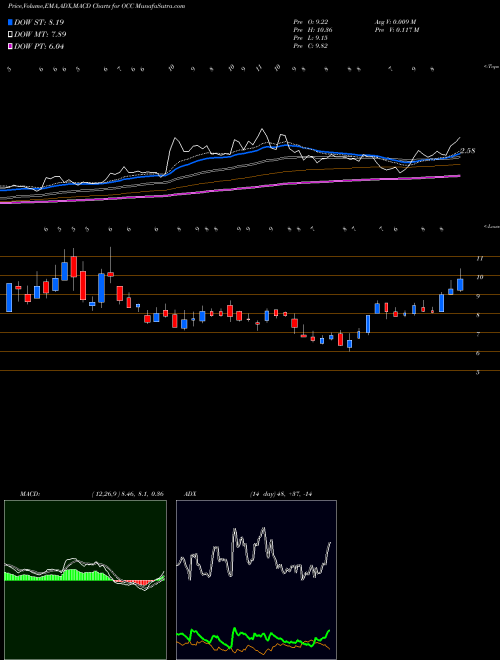Click the MACD: panel title
The width and height of the screenshot is (500, 660).
[29, 493]
